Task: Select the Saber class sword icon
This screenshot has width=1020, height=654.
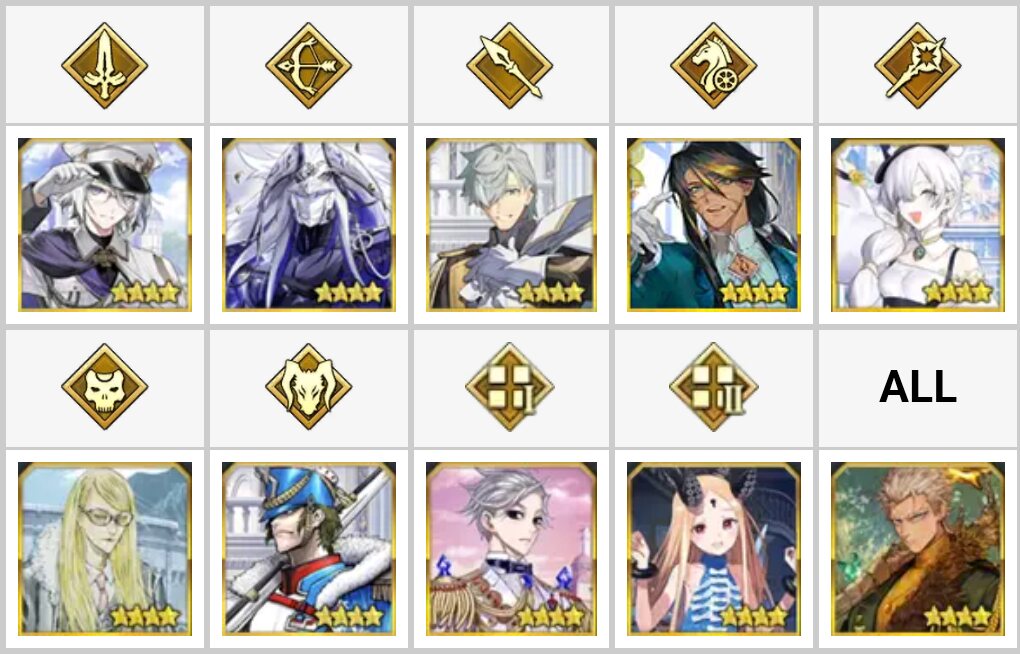Action: pos(105,65)
